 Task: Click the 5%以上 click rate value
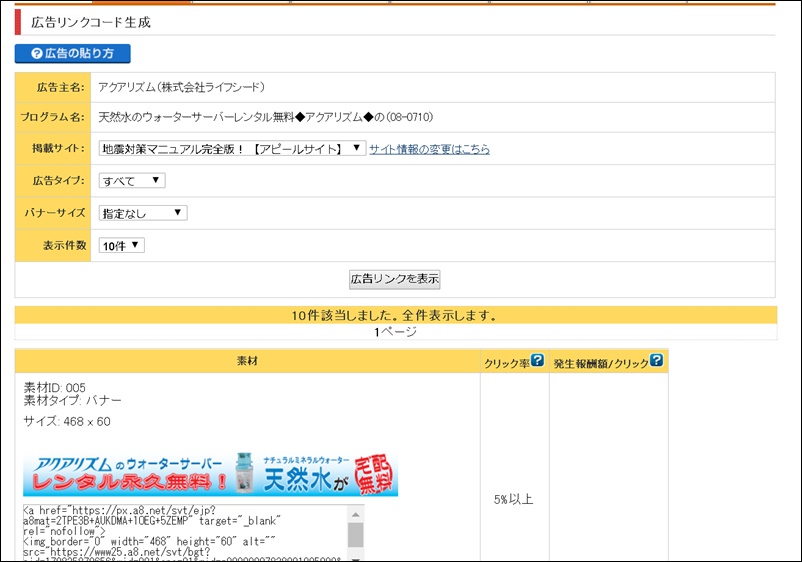coord(514,500)
